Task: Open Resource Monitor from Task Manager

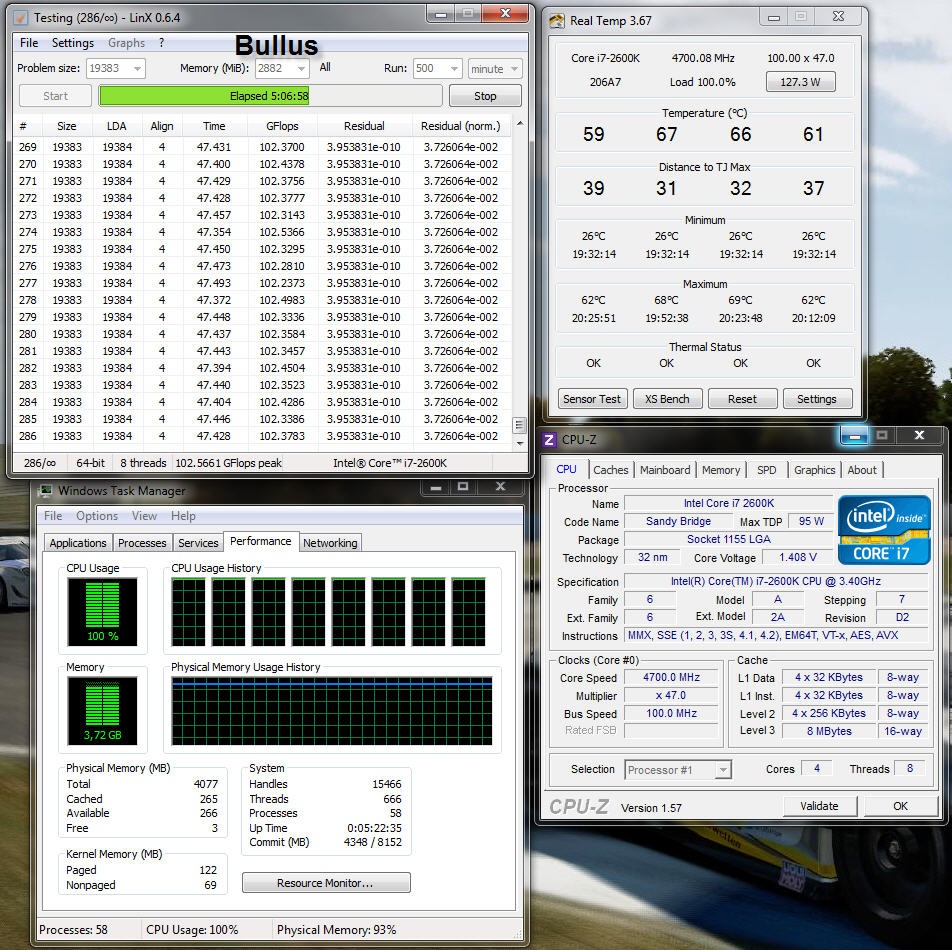Action: pyautogui.click(x=326, y=883)
